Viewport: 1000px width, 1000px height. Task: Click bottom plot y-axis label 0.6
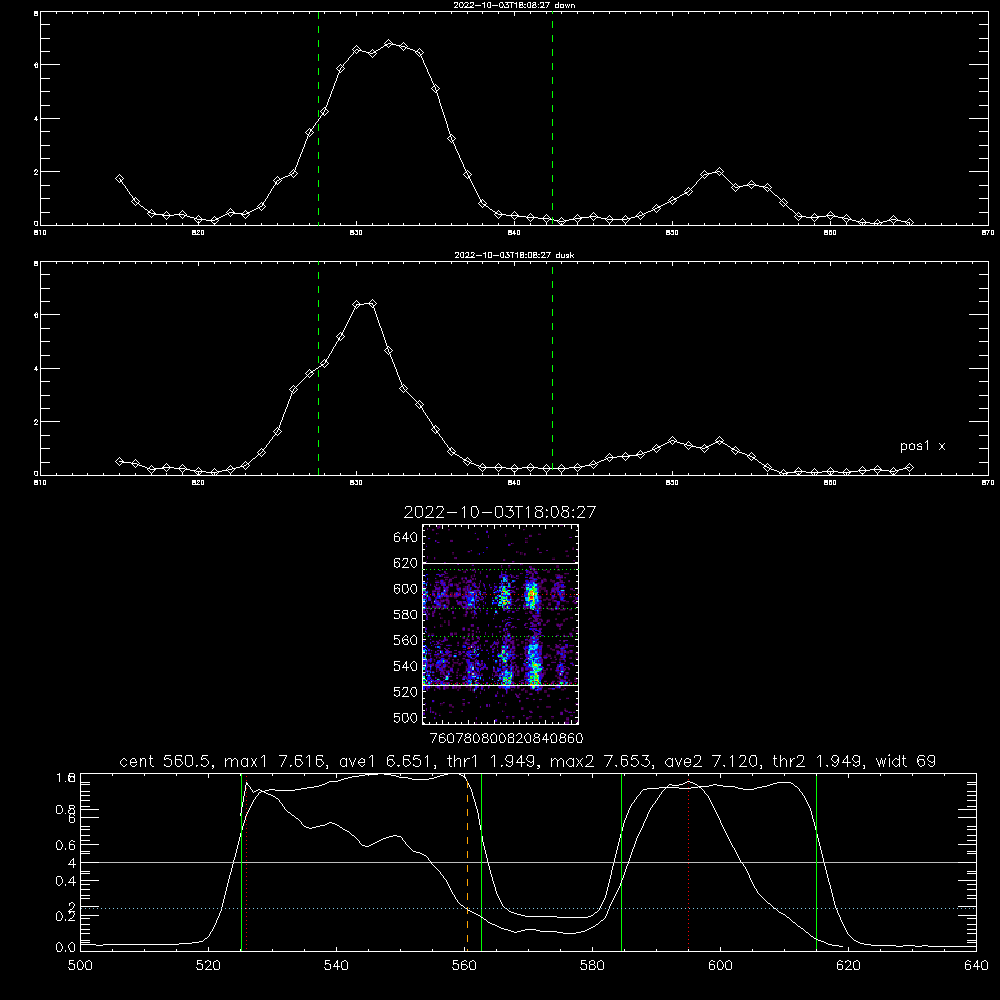point(66,845)
